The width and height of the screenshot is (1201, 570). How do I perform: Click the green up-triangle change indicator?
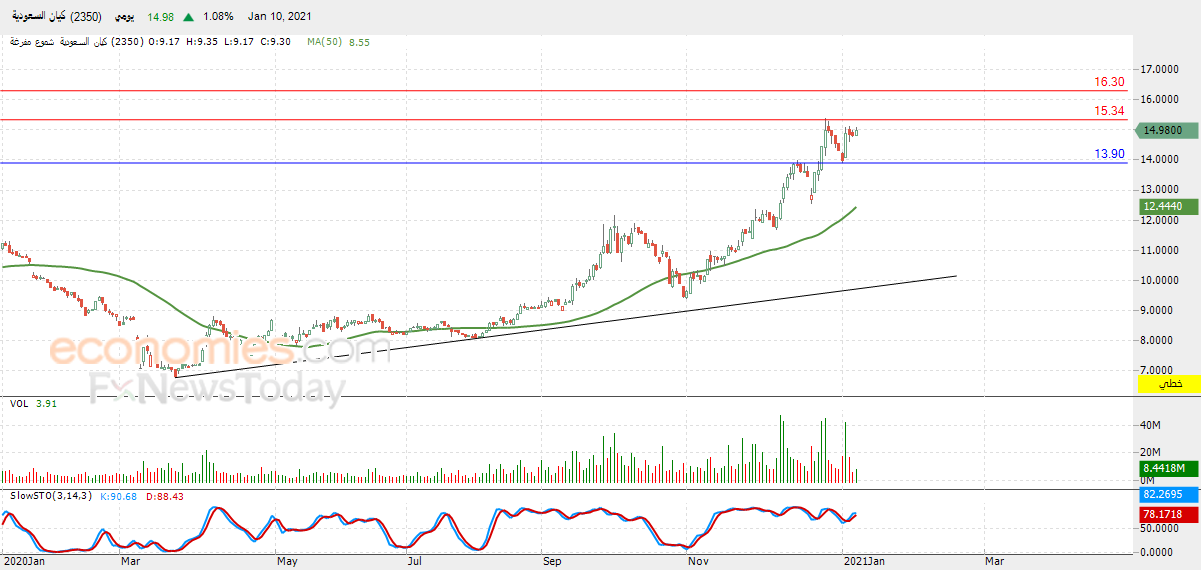point(189,17)
